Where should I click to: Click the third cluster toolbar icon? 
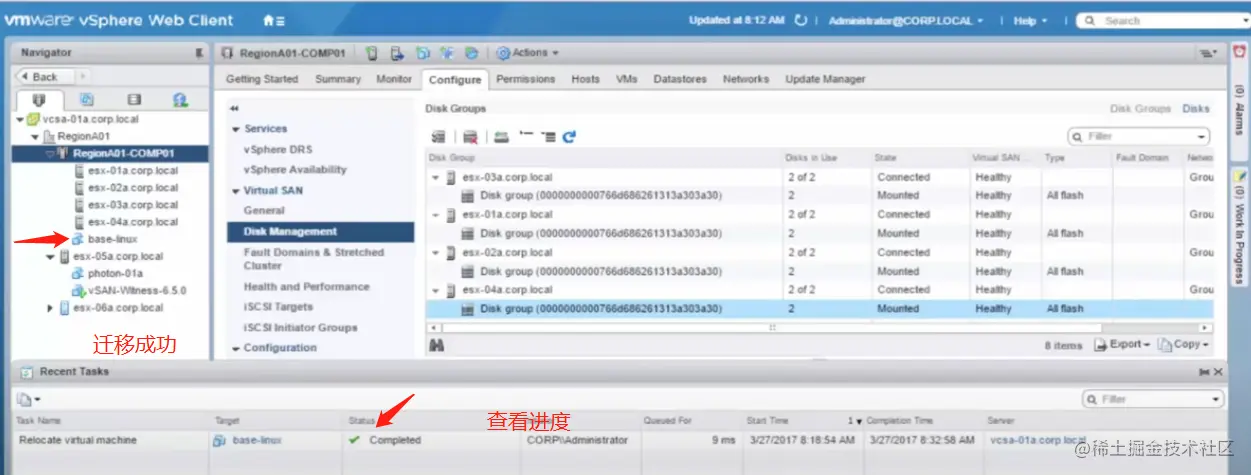pyautogui.click(x=422, y=53)
